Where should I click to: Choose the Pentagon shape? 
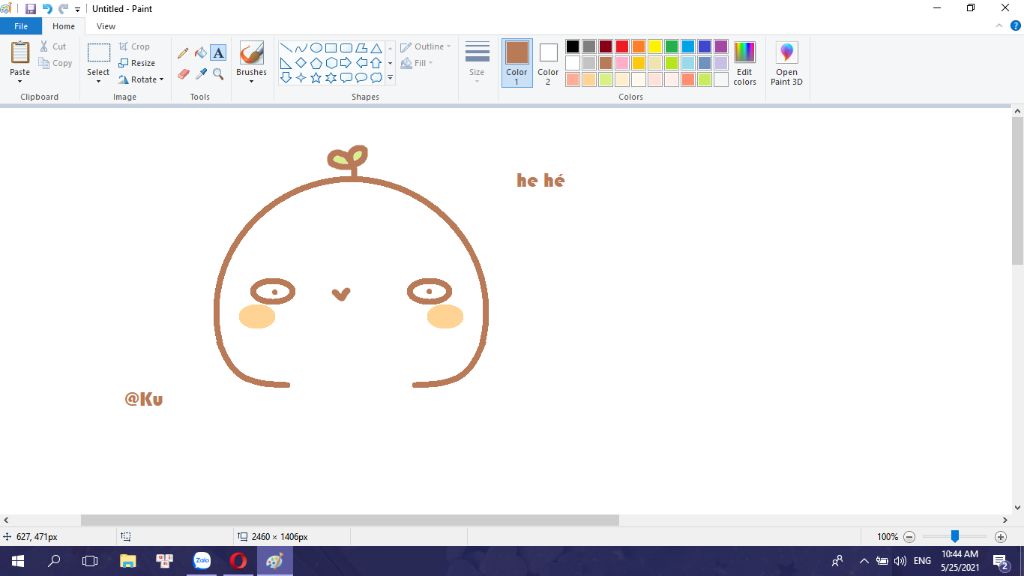pyautogui.click(x=315, y=63)
